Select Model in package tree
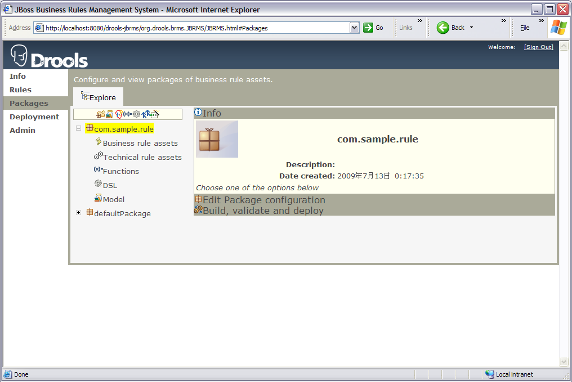Image resolution: width=572 pixels, height=382 pixels. (x=113, y=199)
